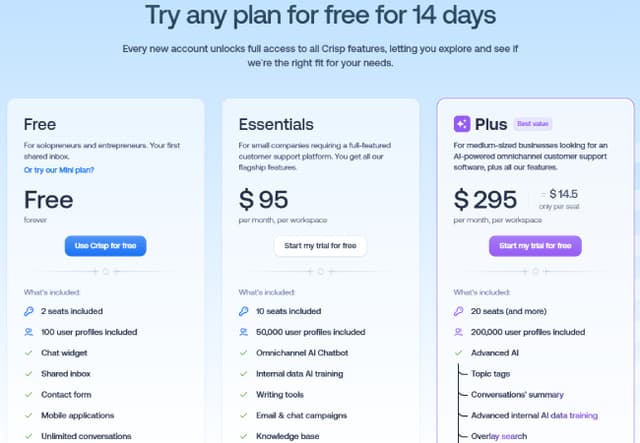Open the 'Or try our Mini plan?' link

point(59,170)
